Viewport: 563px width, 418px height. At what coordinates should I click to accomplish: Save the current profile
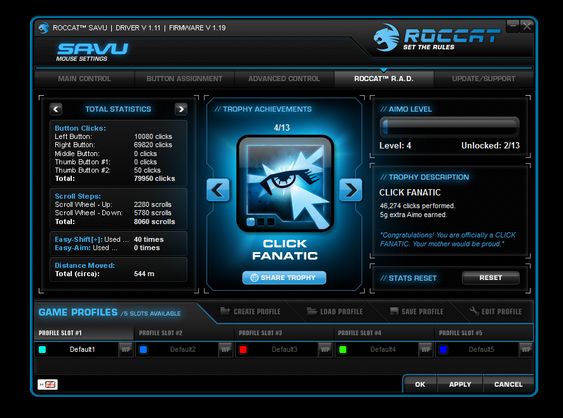tap(417, 311)
